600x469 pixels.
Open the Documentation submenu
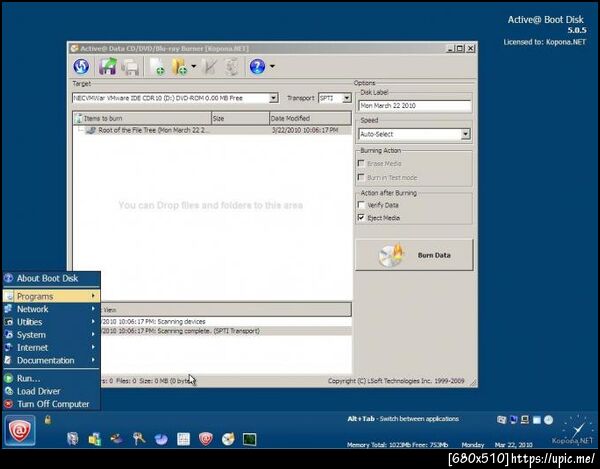[51, 360]
